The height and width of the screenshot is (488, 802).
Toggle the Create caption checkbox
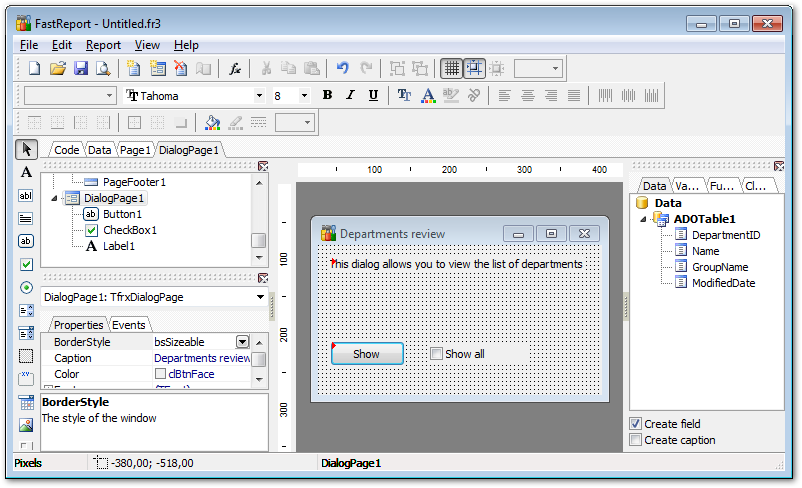(x=635, y=440)
